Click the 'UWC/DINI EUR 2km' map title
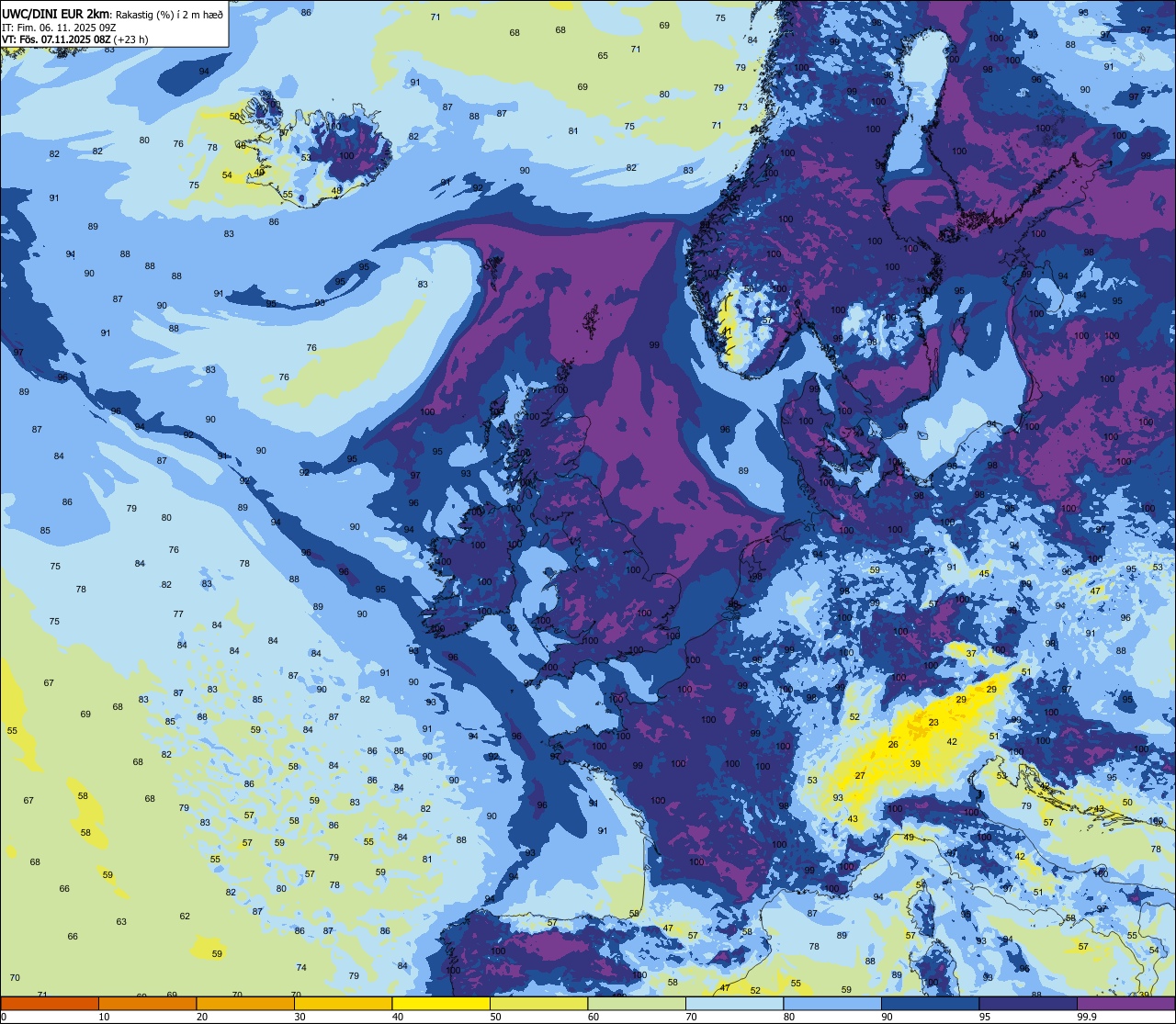The image size is (1176, 1024). coord(56,14)
